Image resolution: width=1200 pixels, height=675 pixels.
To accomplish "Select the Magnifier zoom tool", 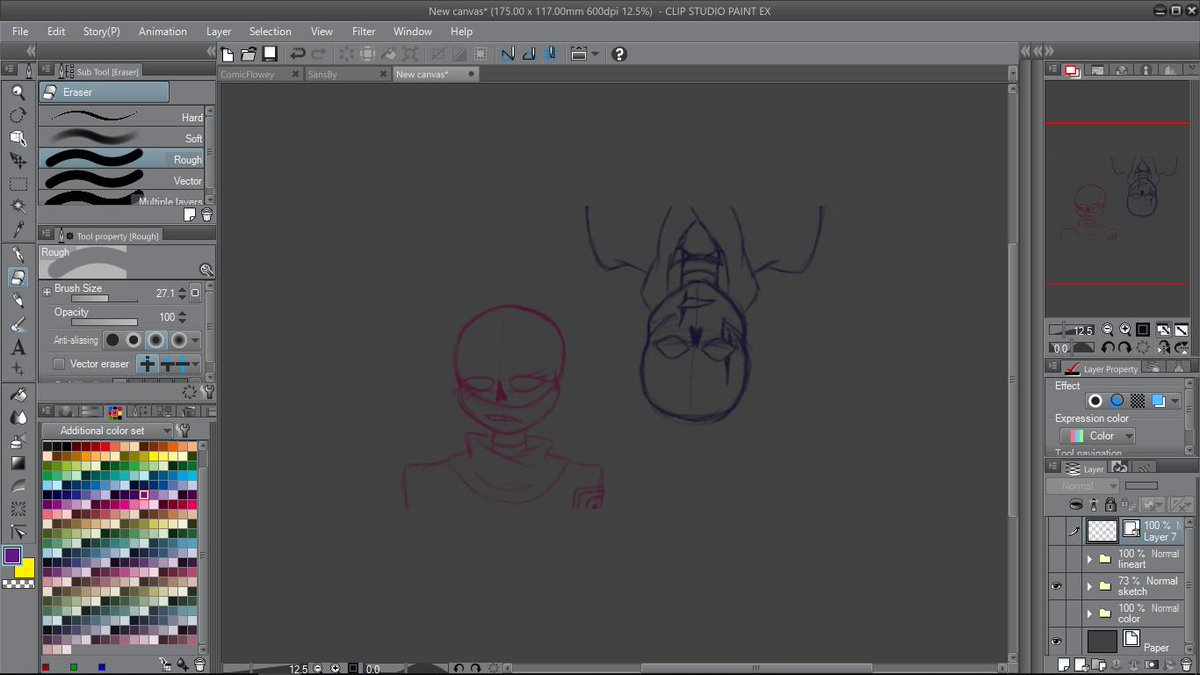I will pos(18,92).
